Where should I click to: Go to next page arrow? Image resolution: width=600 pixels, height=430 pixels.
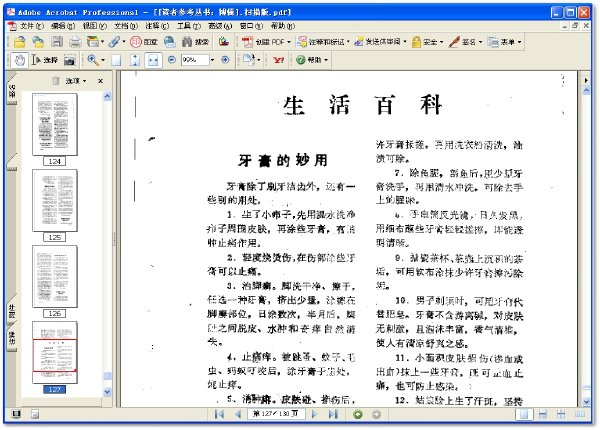[x=315, y=414]
